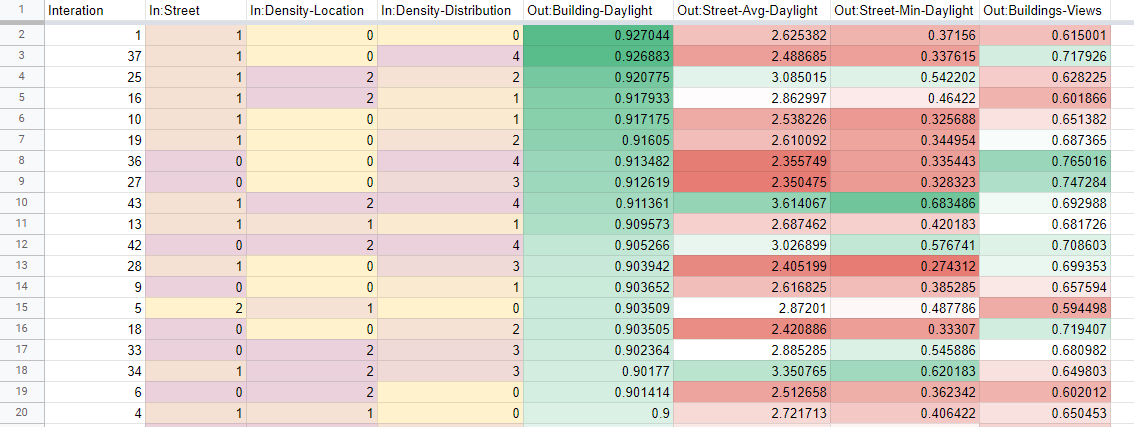Screen dimensions: 1134x427
Task: Select cell containing 0.920775
Action: pos(597,75)
